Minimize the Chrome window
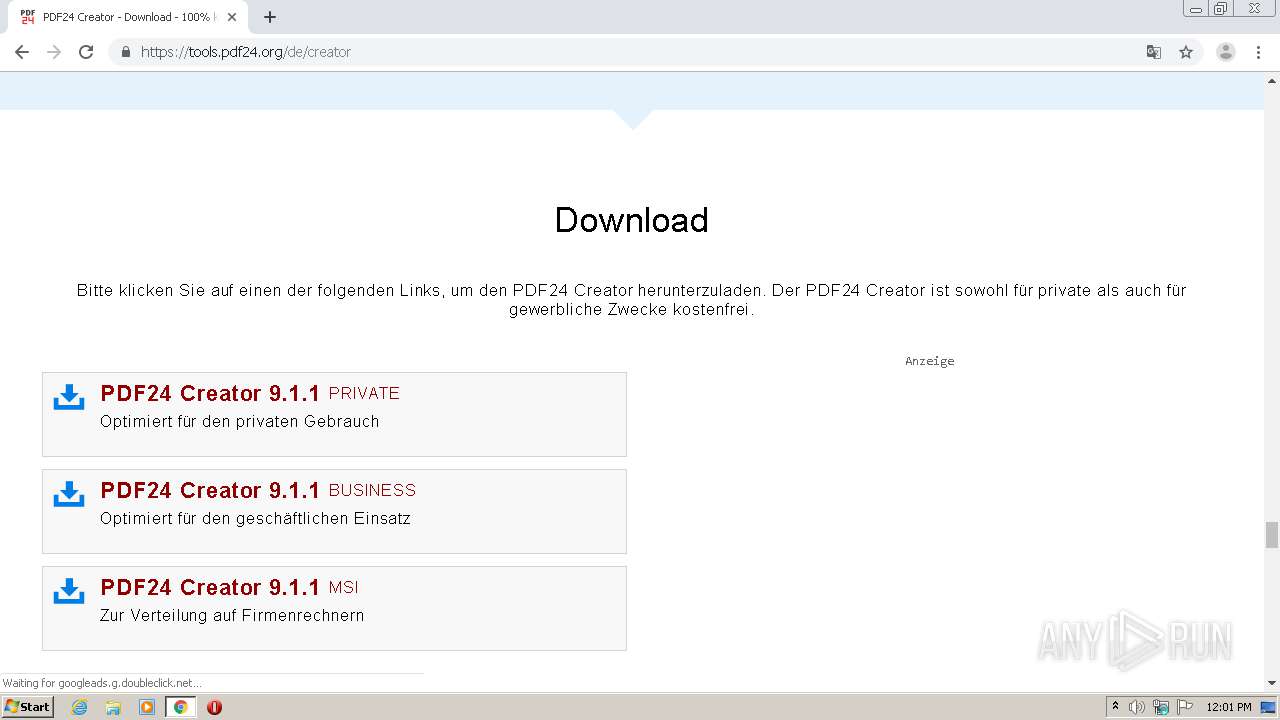The height and width of the screenshot is (720, 1280). (x=1196, y=9)
